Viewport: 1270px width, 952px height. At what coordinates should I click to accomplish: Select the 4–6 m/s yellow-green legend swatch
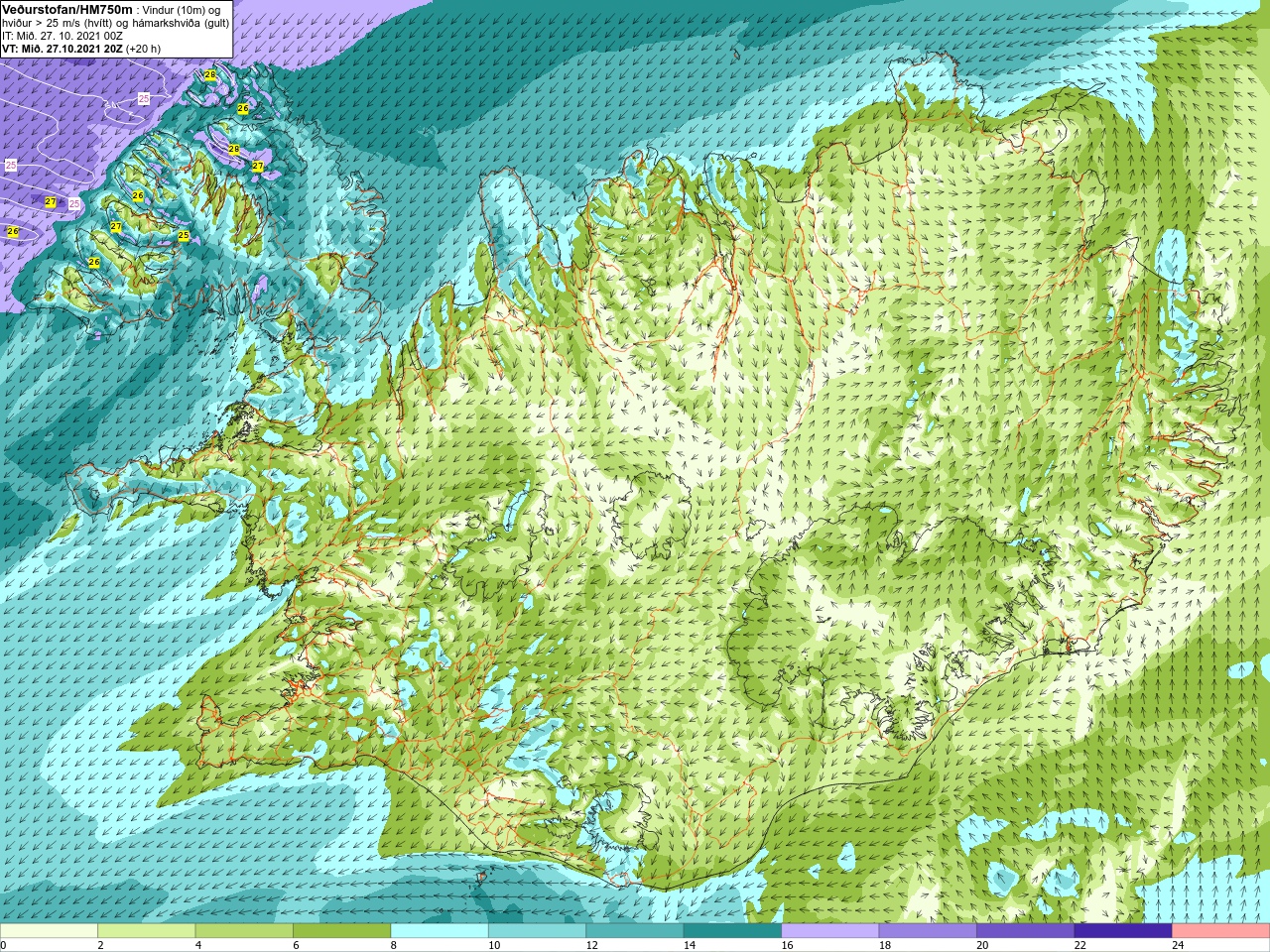[x=244, y=931]
